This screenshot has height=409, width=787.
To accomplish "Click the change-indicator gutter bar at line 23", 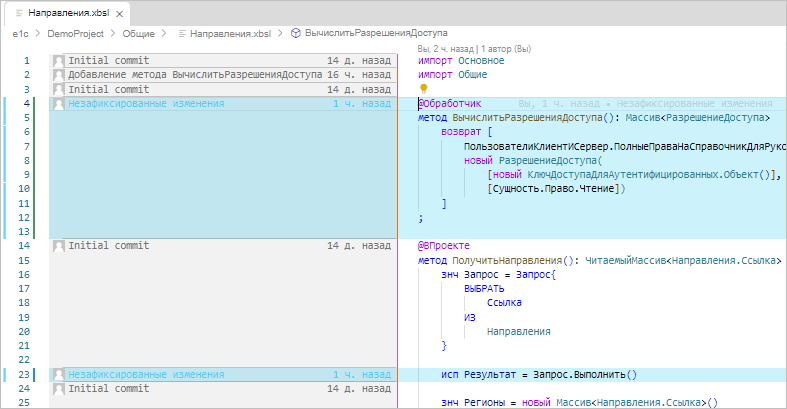I will 34,375.
